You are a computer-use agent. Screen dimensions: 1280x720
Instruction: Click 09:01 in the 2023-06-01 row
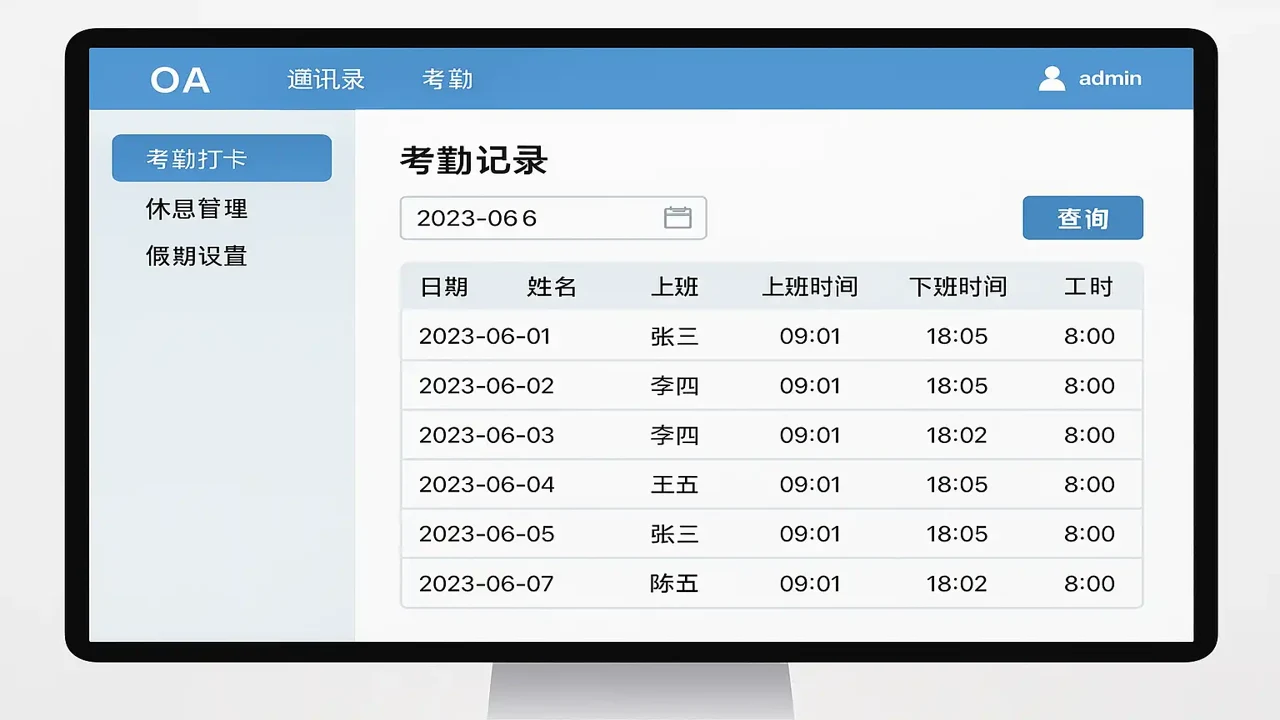[x=810, y=336]
